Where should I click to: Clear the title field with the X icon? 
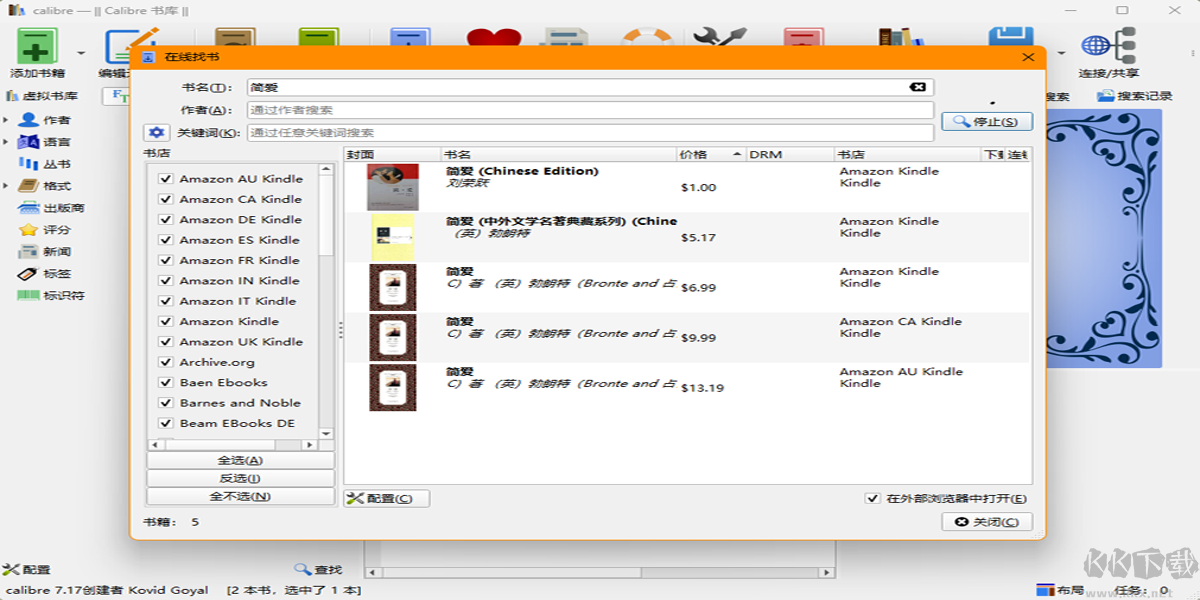coord(917,87)
